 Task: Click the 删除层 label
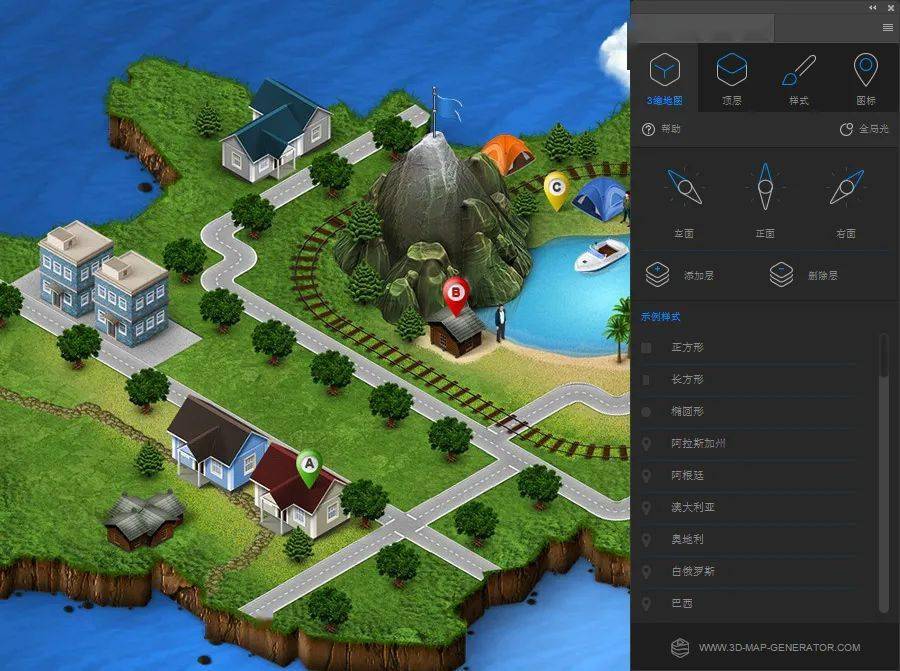823,276
